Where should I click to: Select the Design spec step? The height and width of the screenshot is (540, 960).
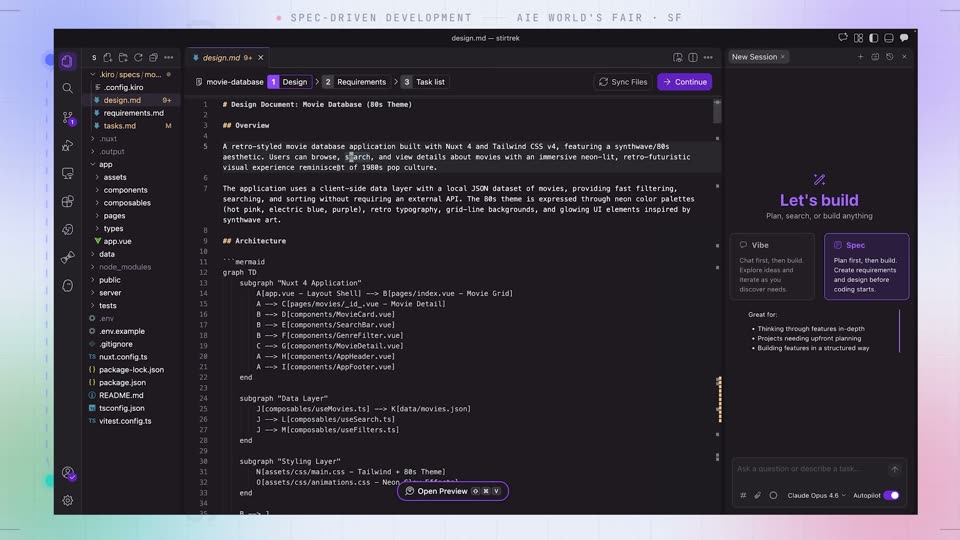(x=289, y=82)
